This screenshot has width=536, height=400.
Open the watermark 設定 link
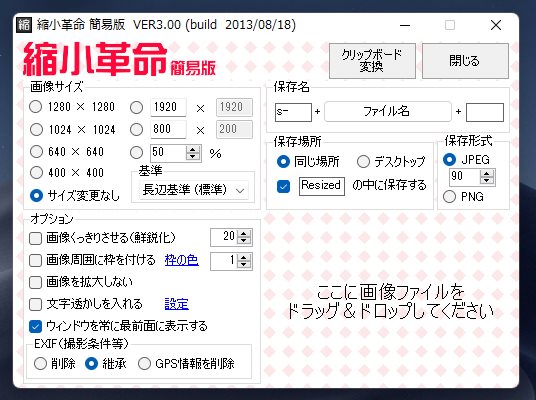point(177,304)
